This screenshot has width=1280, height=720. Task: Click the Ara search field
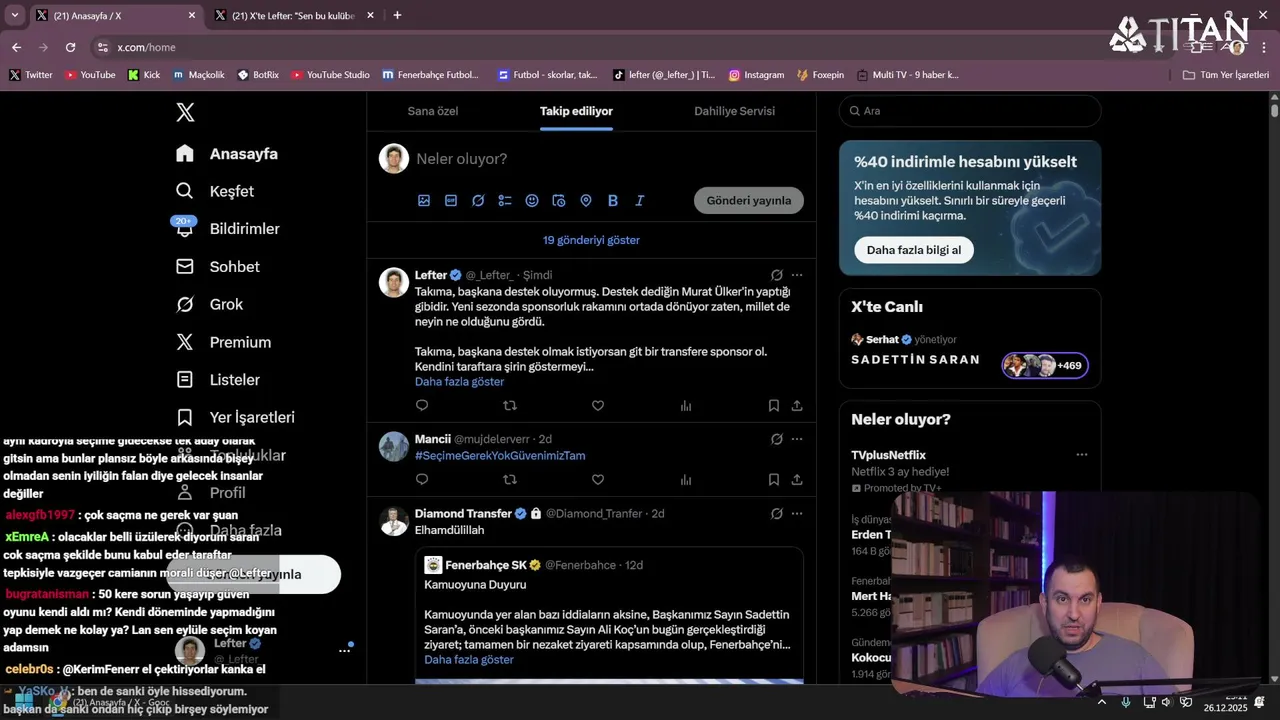[970, 111]
